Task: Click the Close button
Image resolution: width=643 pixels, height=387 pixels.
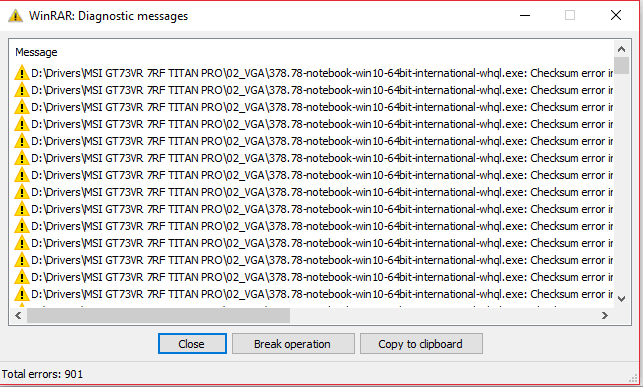Action: (x=192, y=344)
